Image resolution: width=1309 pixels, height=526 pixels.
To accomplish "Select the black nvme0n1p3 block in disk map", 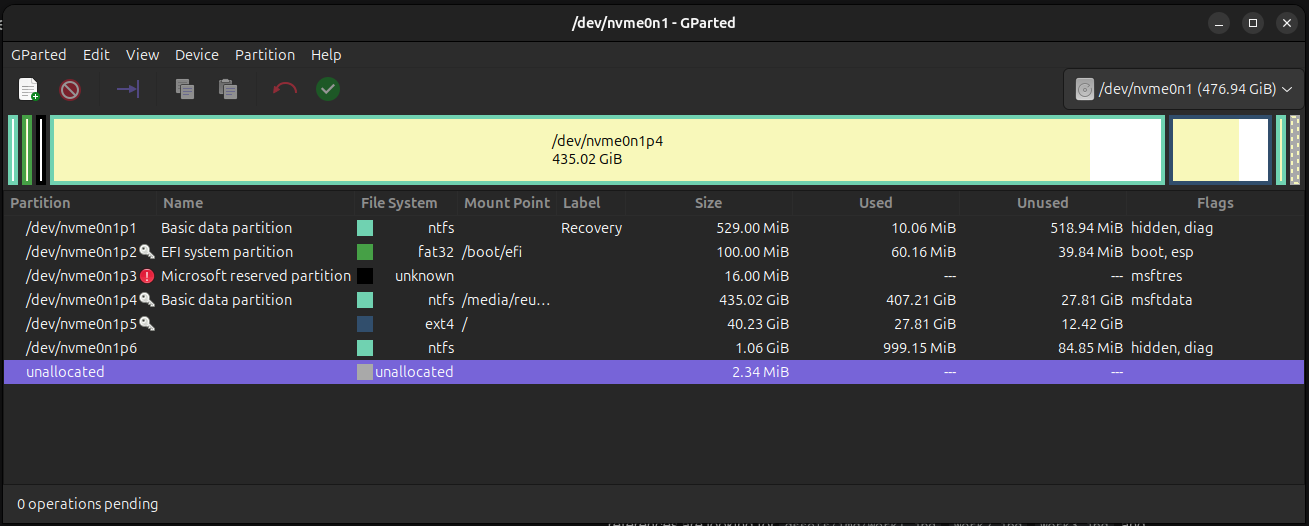I will [40, 150].
